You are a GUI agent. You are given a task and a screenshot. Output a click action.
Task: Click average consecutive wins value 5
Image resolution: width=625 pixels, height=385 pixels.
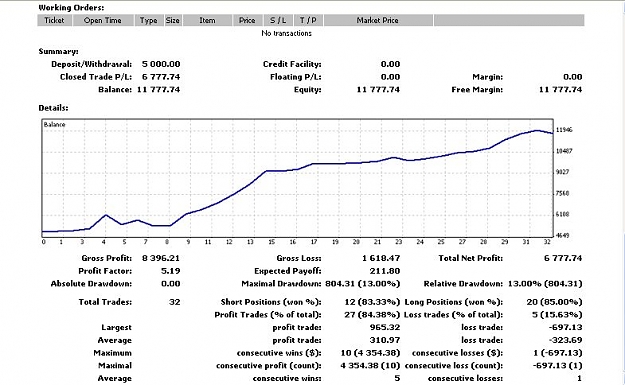[397, 379]
